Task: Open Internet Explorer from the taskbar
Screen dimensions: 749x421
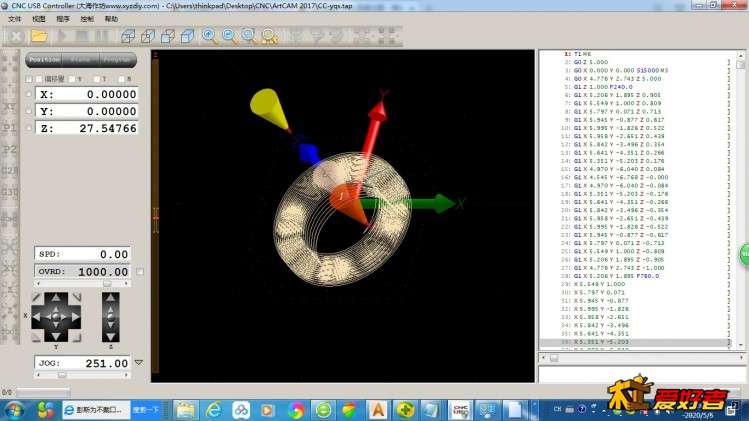Action: [x=213, y=410]
